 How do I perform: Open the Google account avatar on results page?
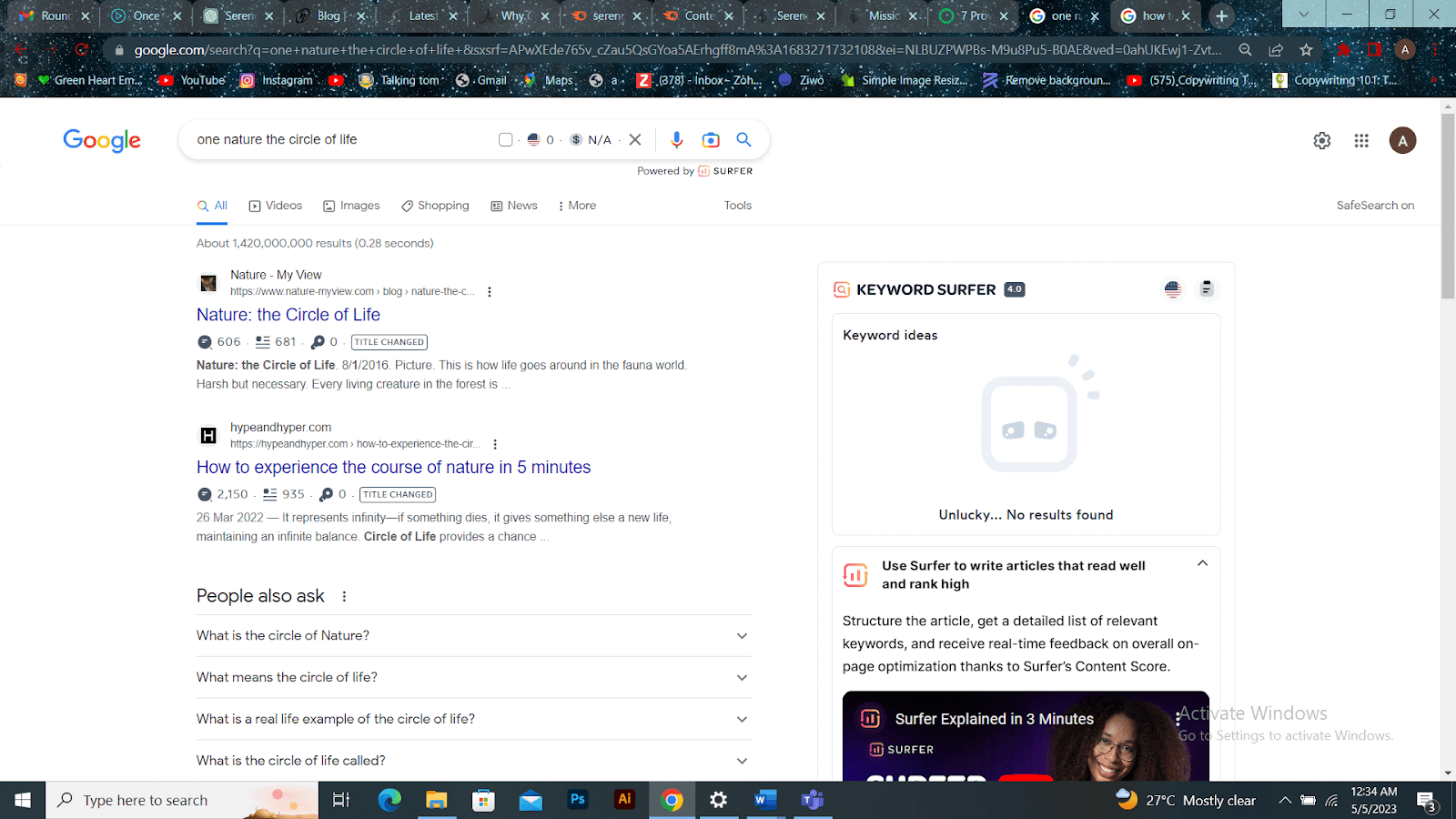point(1402,140)
